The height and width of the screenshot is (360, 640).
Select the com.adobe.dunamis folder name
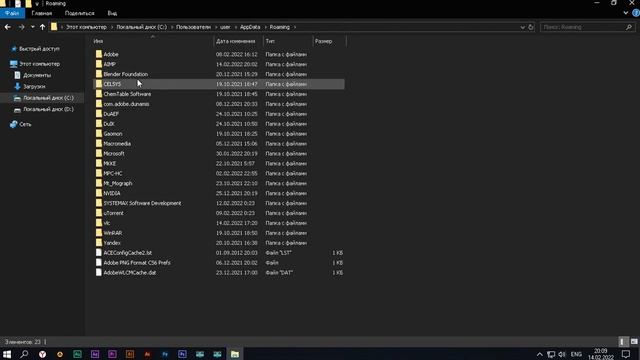click(x=126, y=104)
